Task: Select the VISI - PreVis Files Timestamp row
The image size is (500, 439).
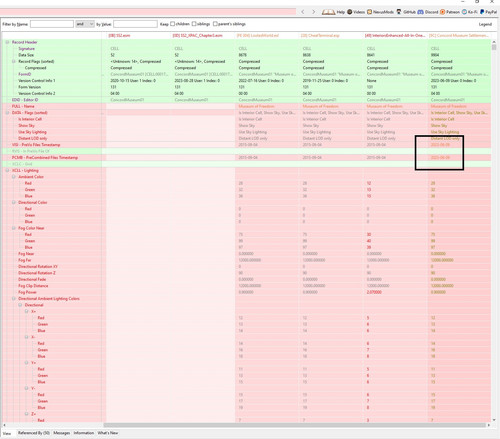Action: (x=246, y=145)
